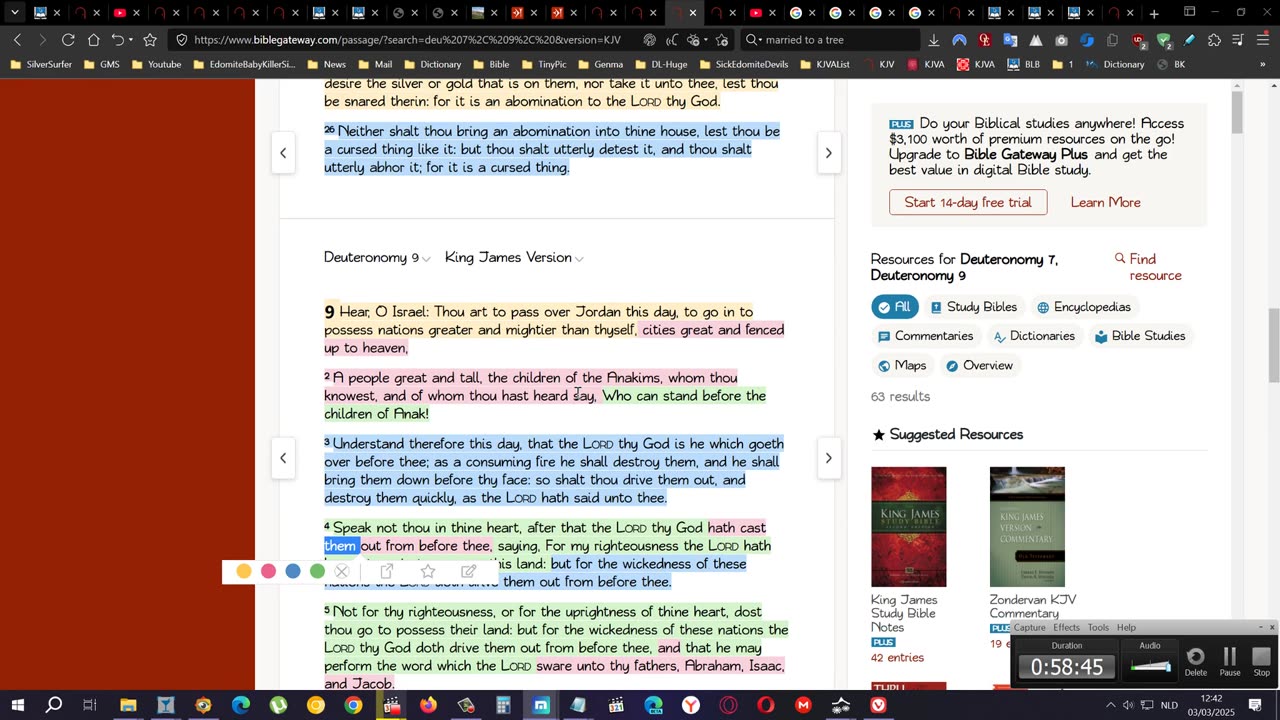Favorite the selected verse with star icon

428,571
